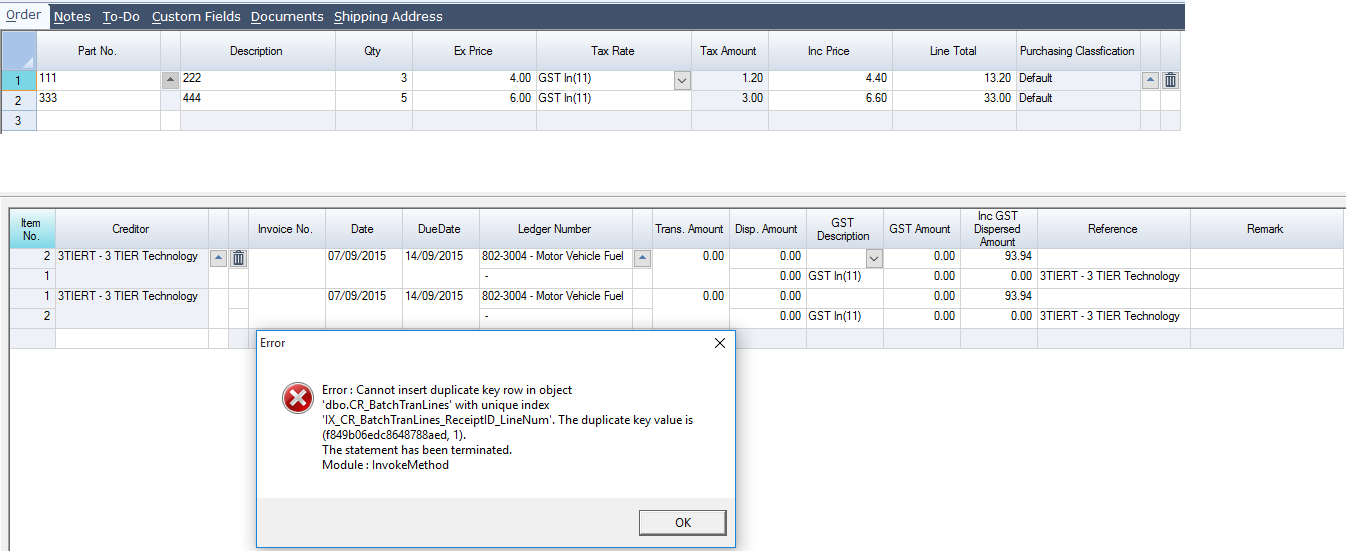Click the Line Total column header
Image resolution: width=1346 pixels, height=551 pixels.
click(953, 51)
